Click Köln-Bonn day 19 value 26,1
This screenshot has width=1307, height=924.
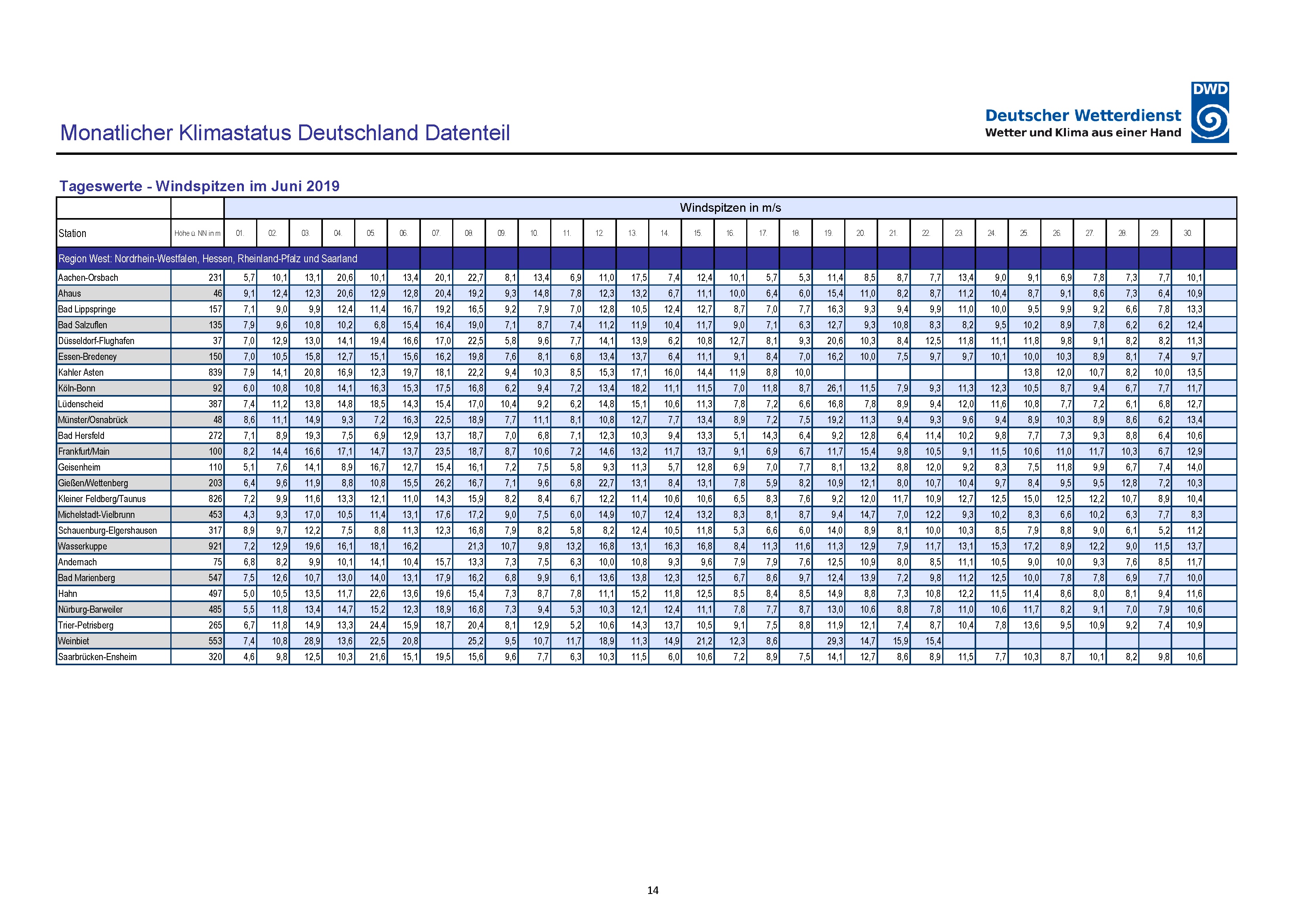tap(835, 388)
